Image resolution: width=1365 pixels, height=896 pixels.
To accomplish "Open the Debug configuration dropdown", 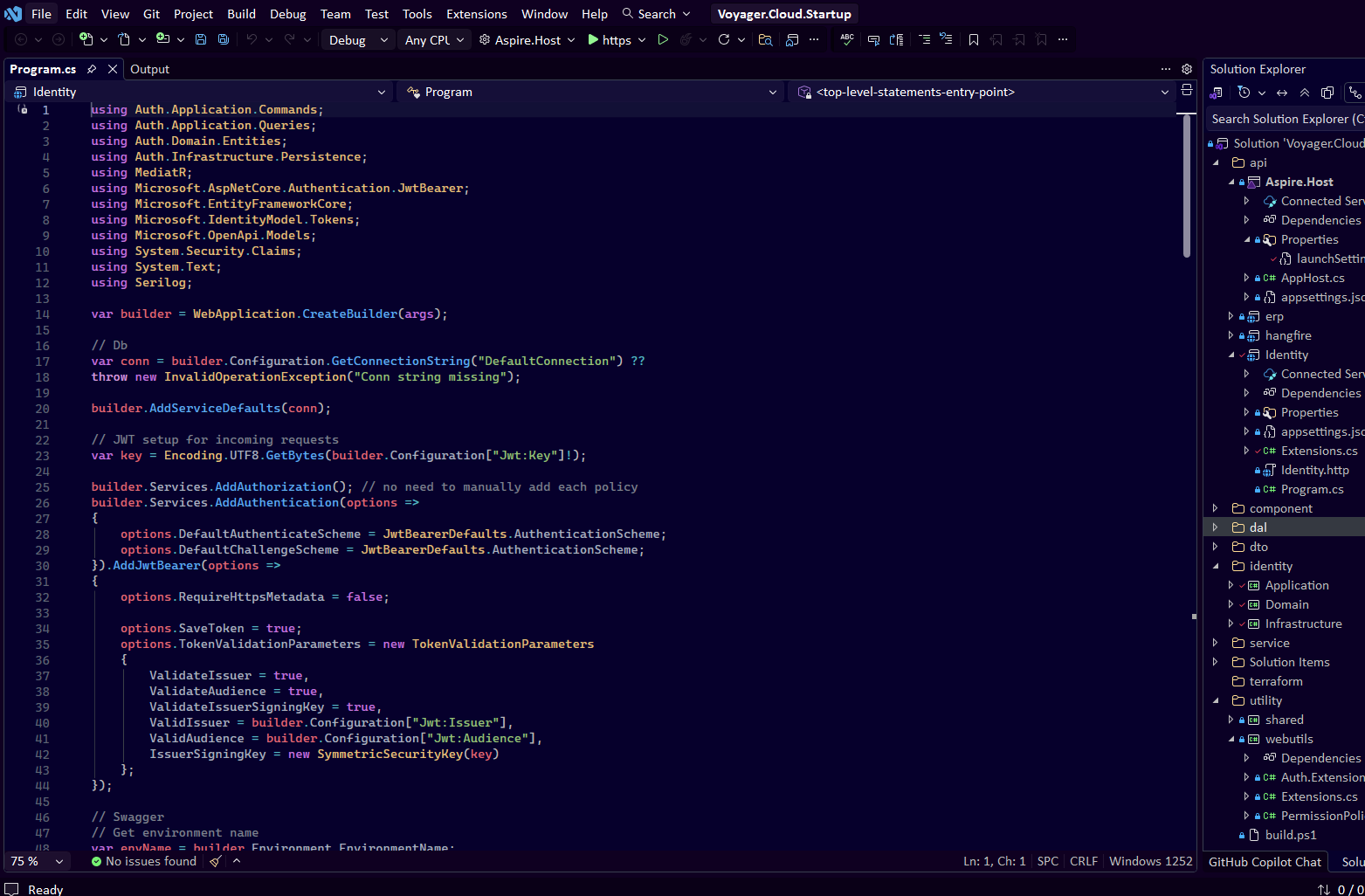I will point(358,40).
